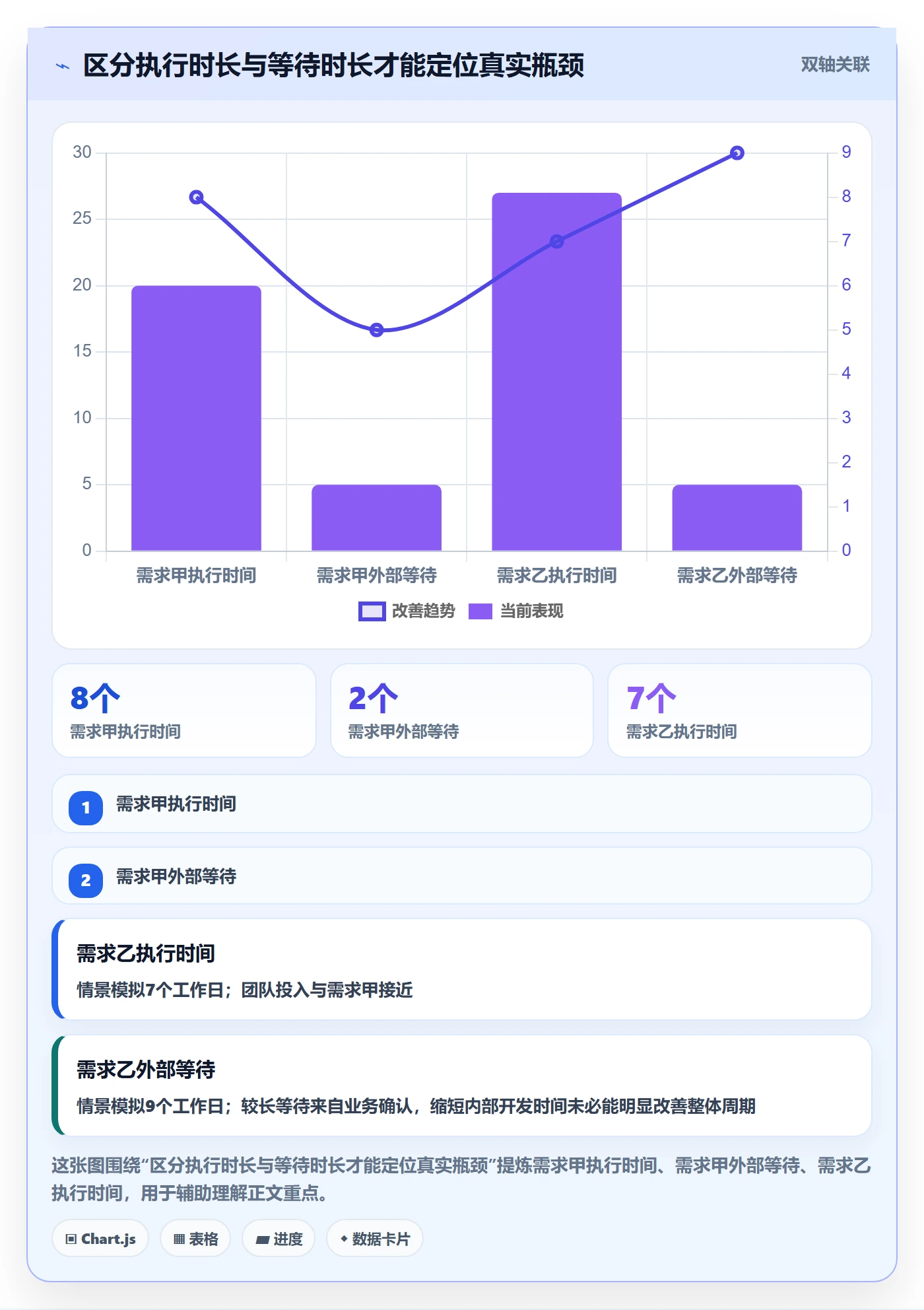Viewport: 924px width, 1310px height.
Task: Click the summary paragraph starting 这张图围绕
Action: coord(461,1179)
